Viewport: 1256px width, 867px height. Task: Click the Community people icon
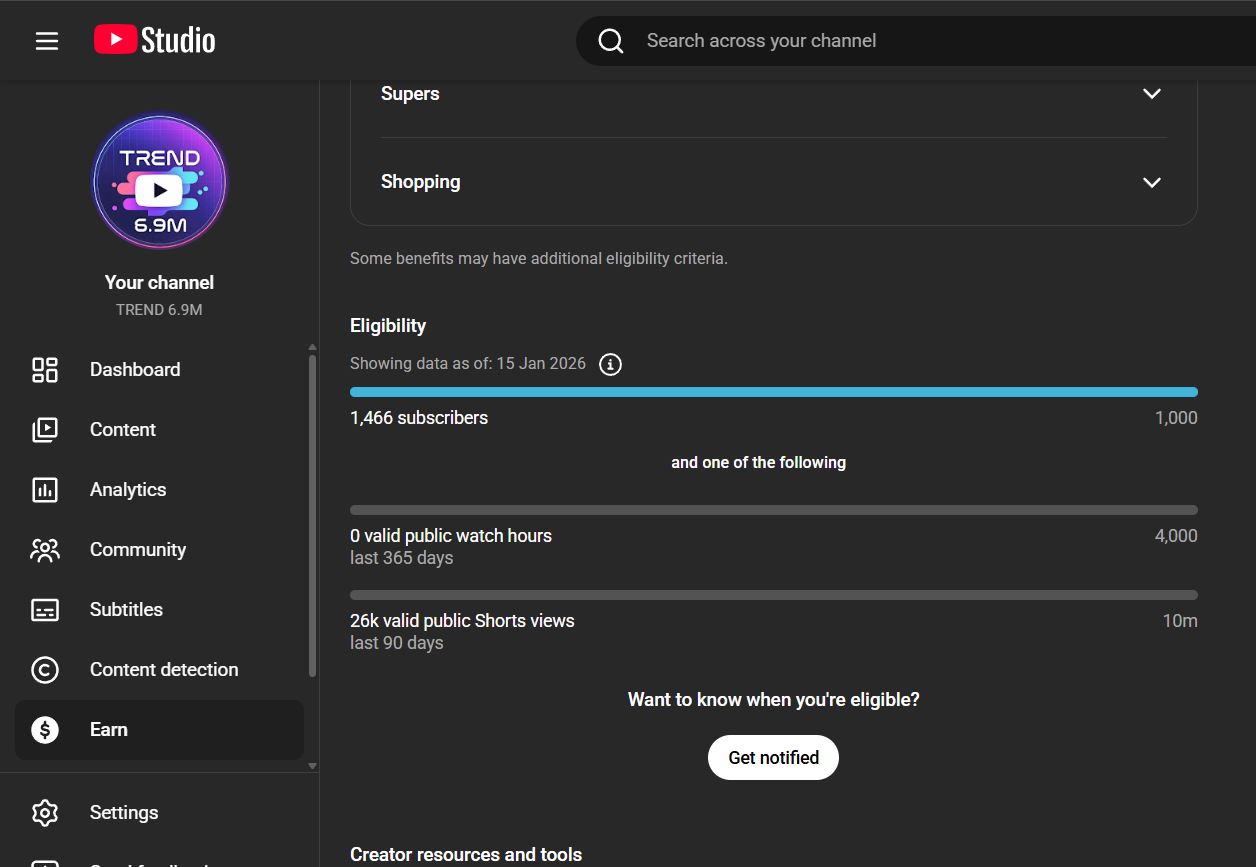click(45, 550)
